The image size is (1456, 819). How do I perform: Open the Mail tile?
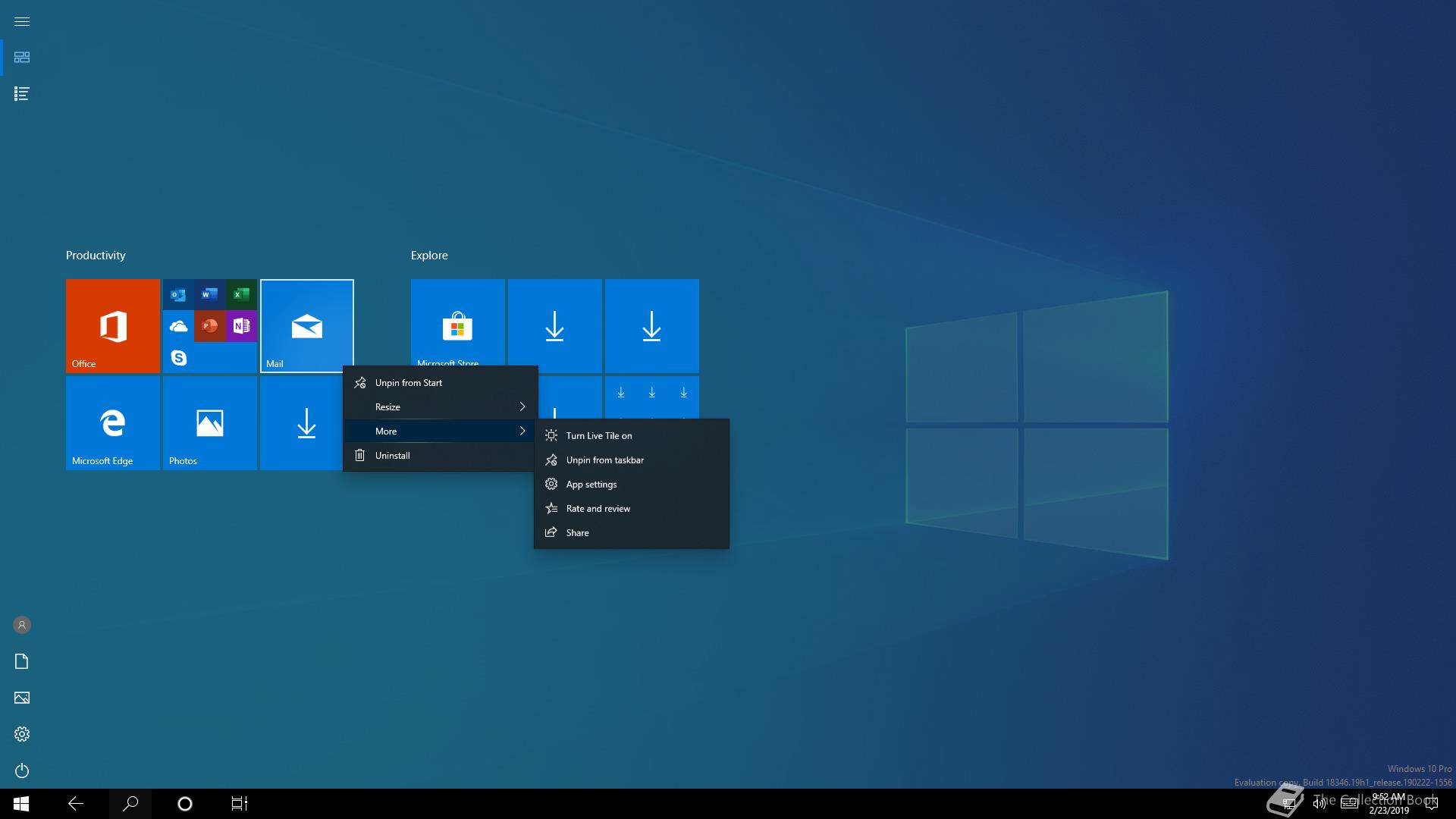click(x=307, y=326)
